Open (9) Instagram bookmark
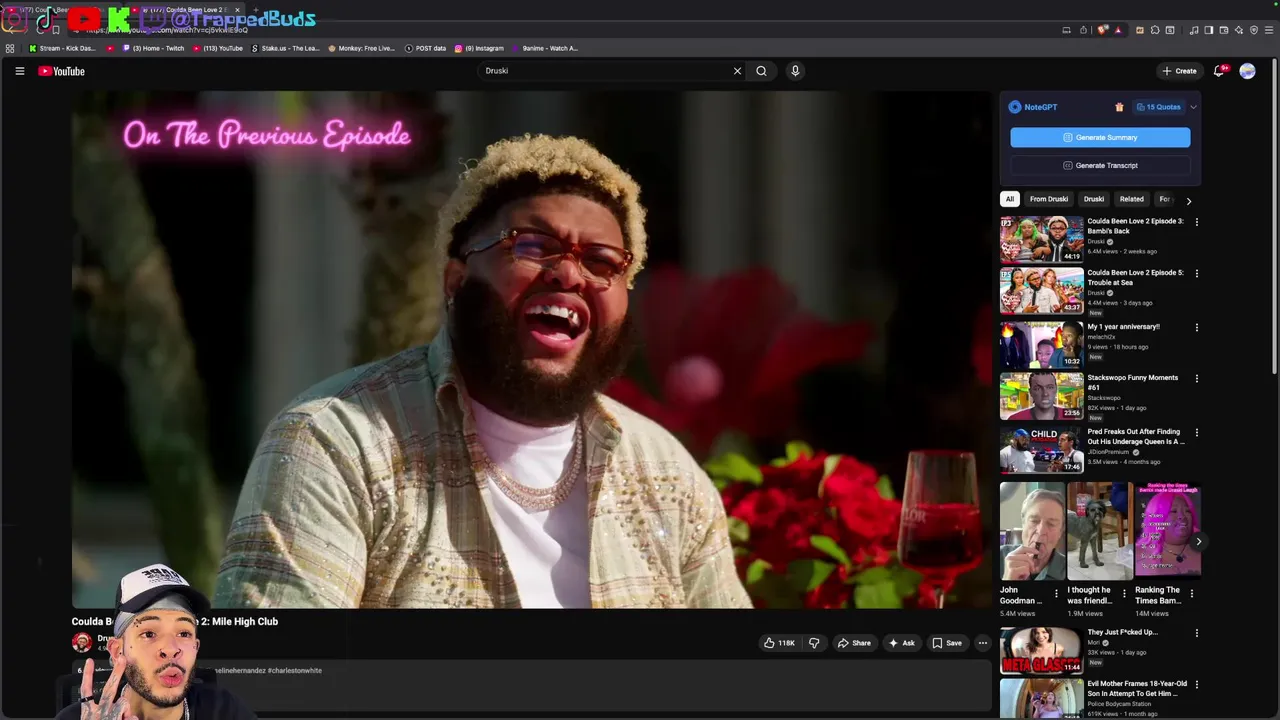The width and height of the screenshot is (1280, 720). point(479,48)
